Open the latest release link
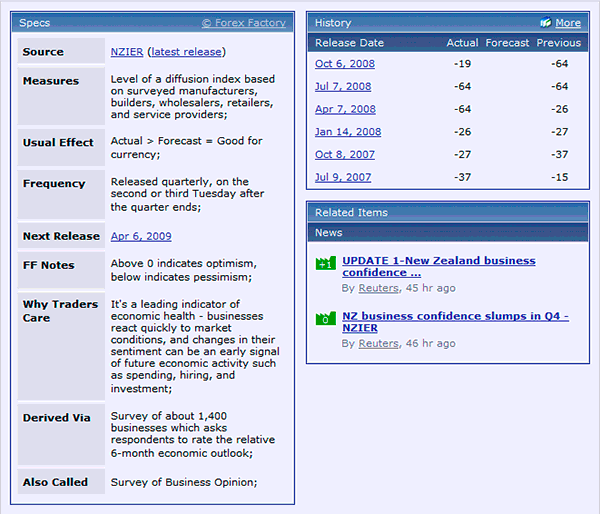 click(186, 52)
